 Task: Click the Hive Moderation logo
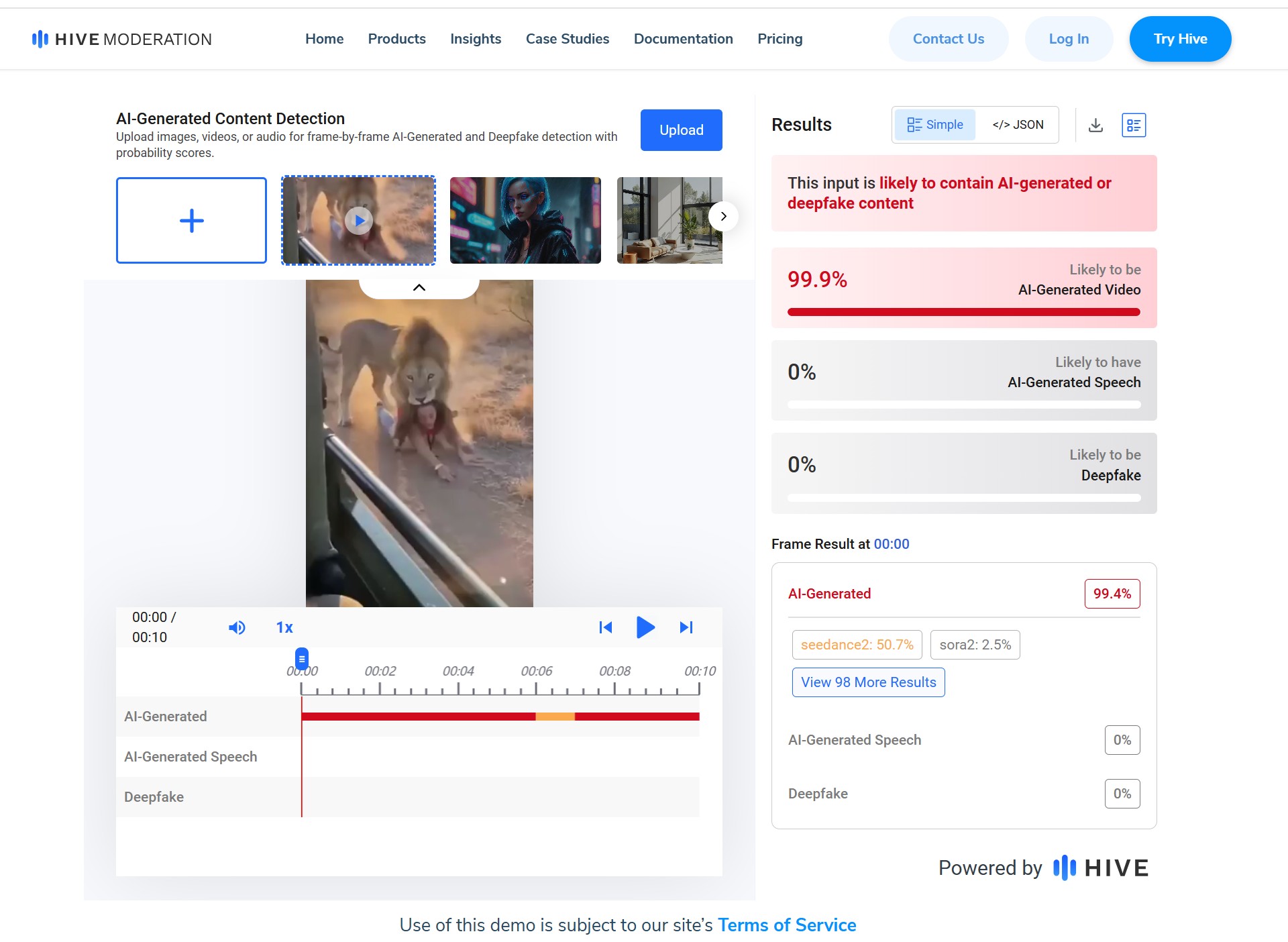click(121, 39)
